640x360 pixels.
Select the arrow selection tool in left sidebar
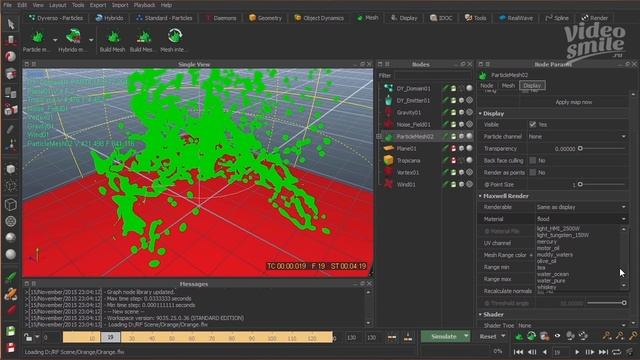click(11, 24)
